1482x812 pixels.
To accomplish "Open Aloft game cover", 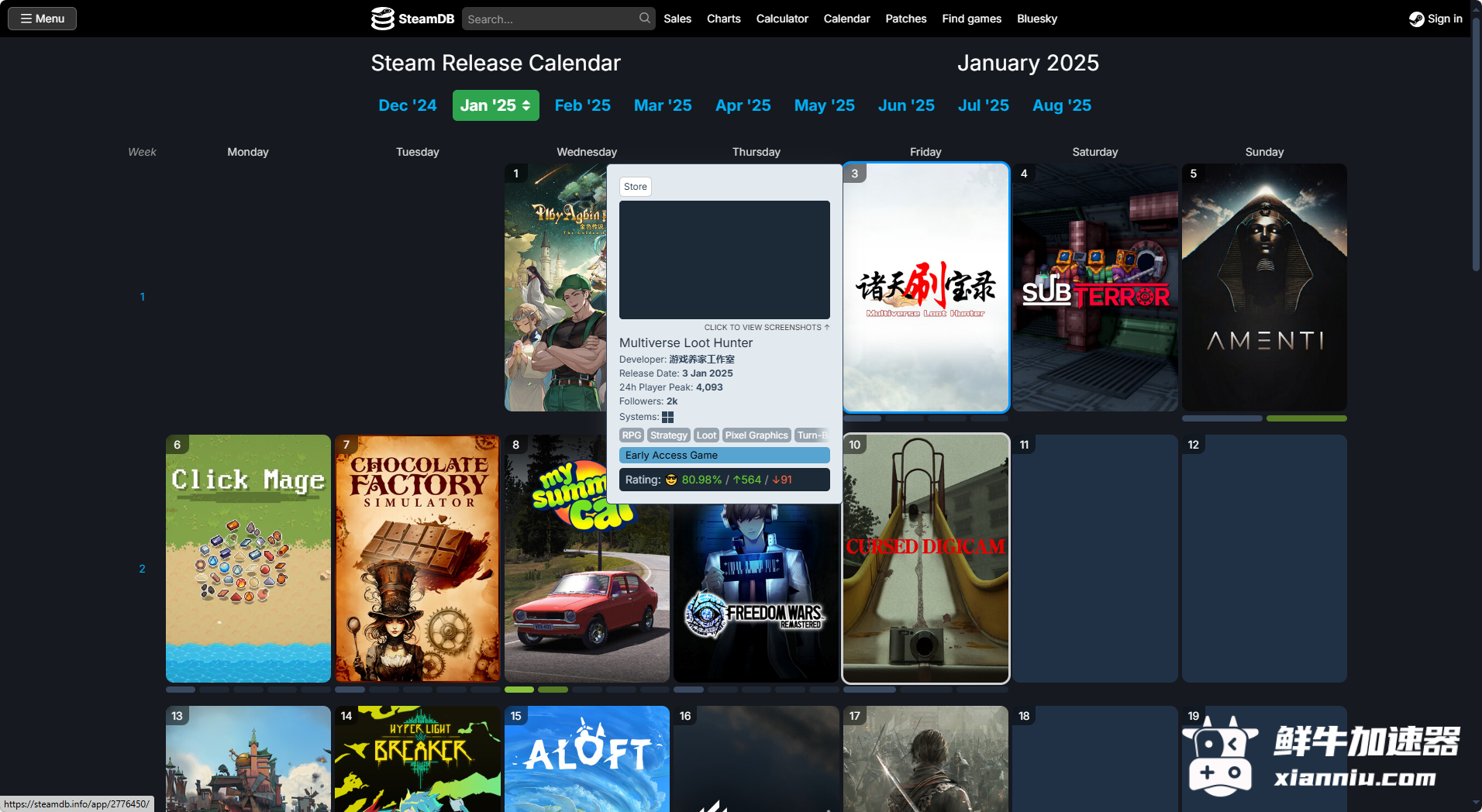I will coord(587,759).
